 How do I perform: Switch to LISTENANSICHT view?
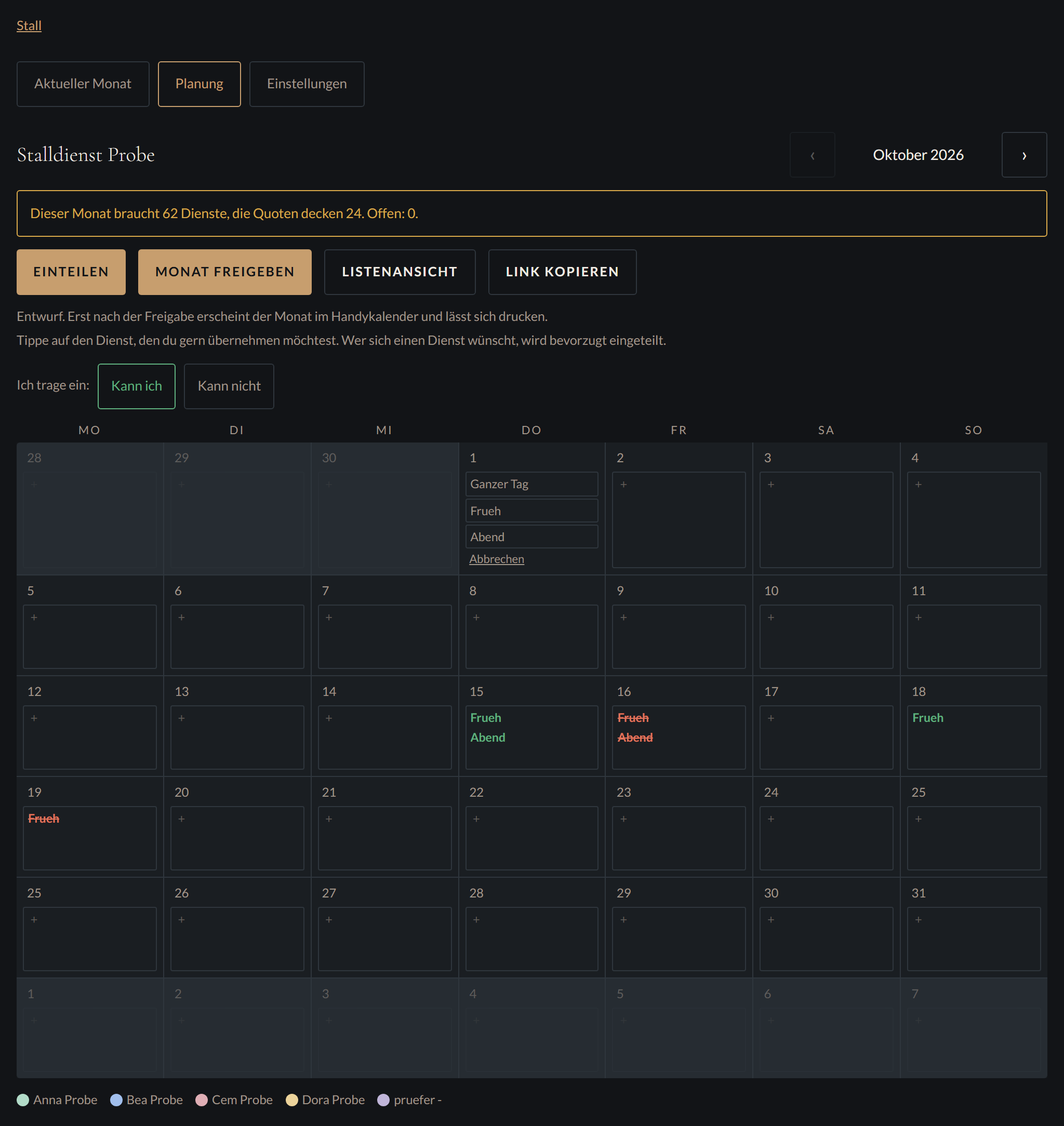pyautogui.click(x=400, y=272)
